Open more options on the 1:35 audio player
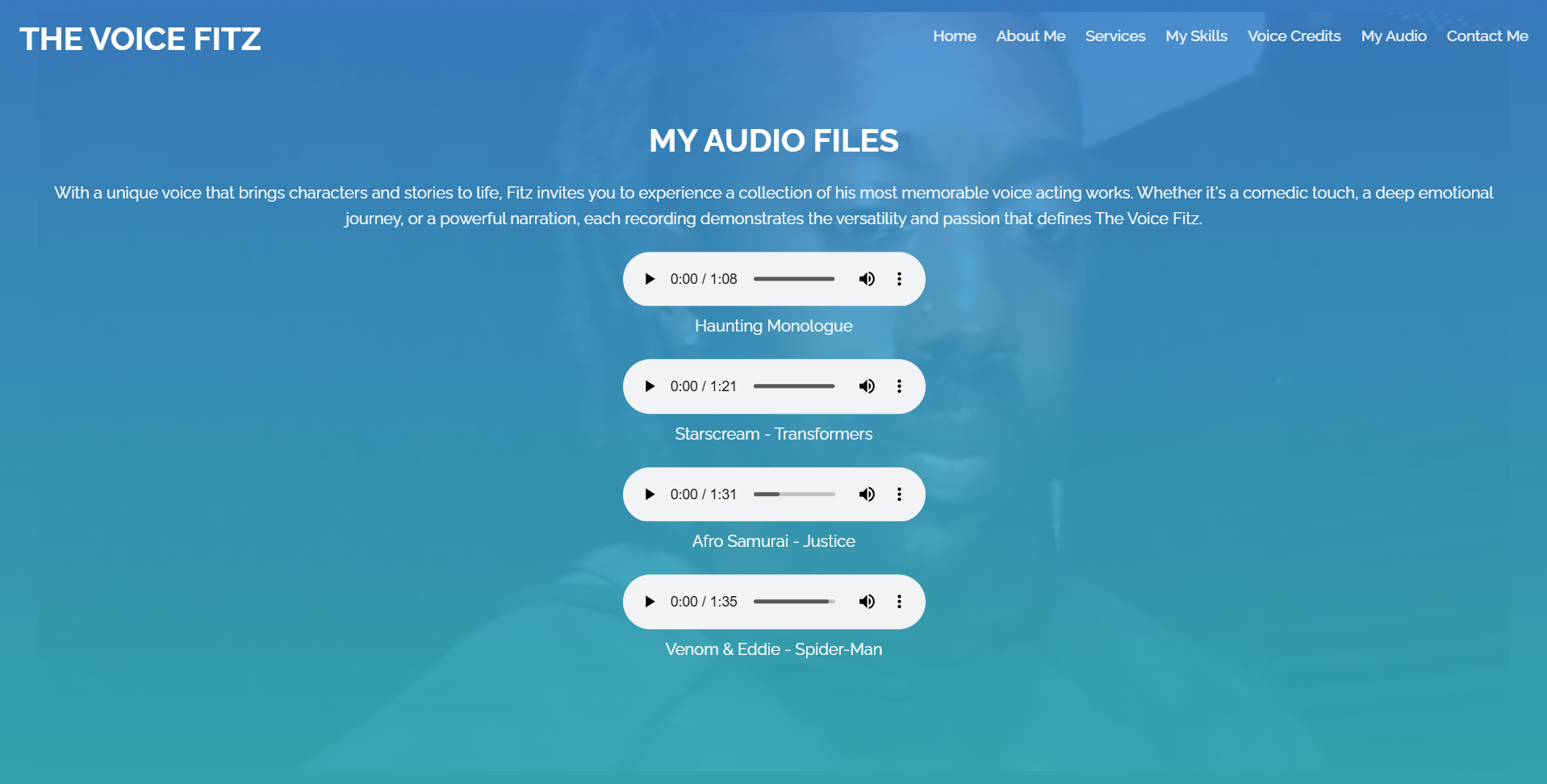Image resolution: width=1547 pixels, height=784 pixels. tap(899, 602)
